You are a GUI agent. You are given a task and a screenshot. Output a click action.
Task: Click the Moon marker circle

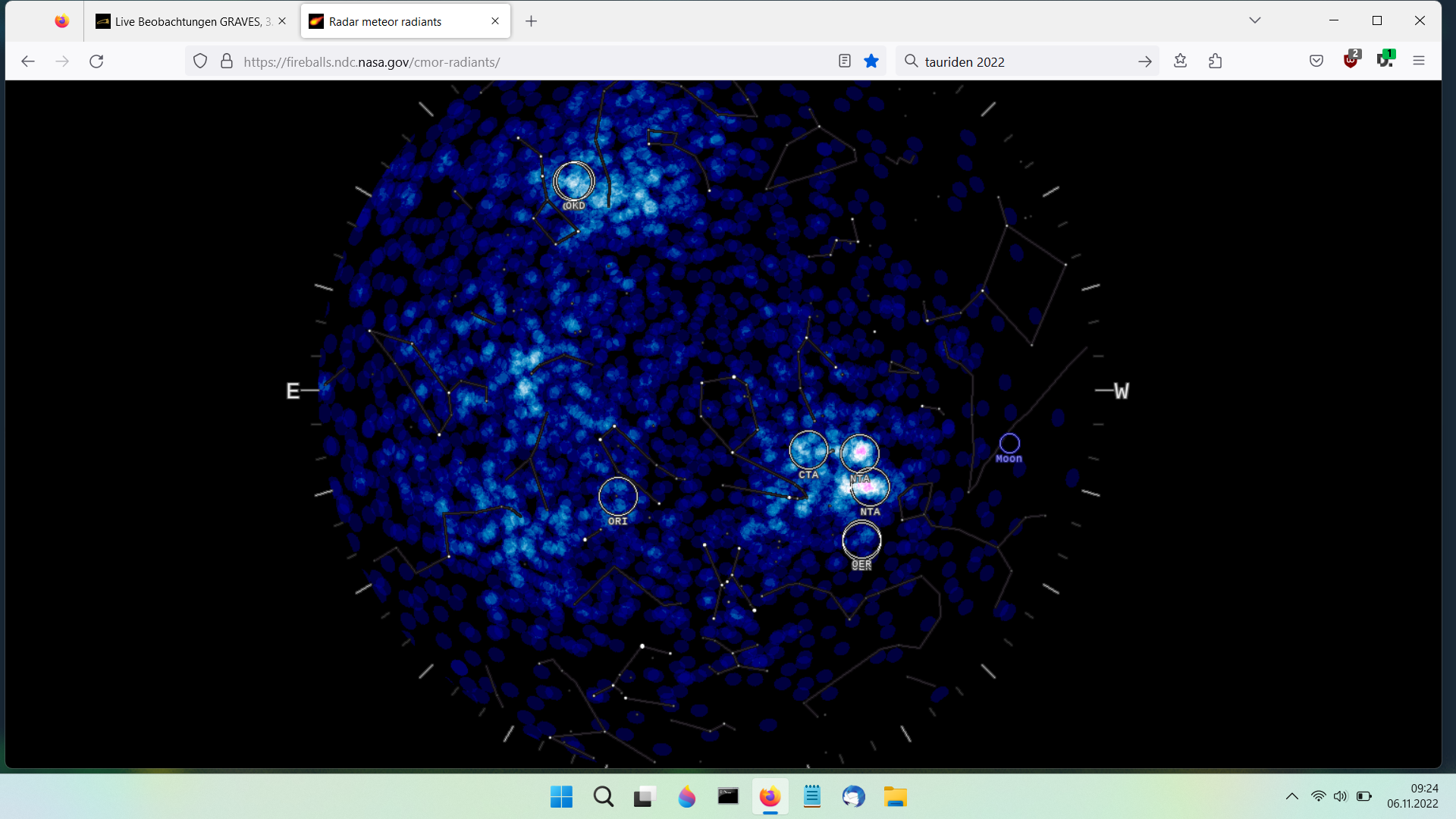1009,443
